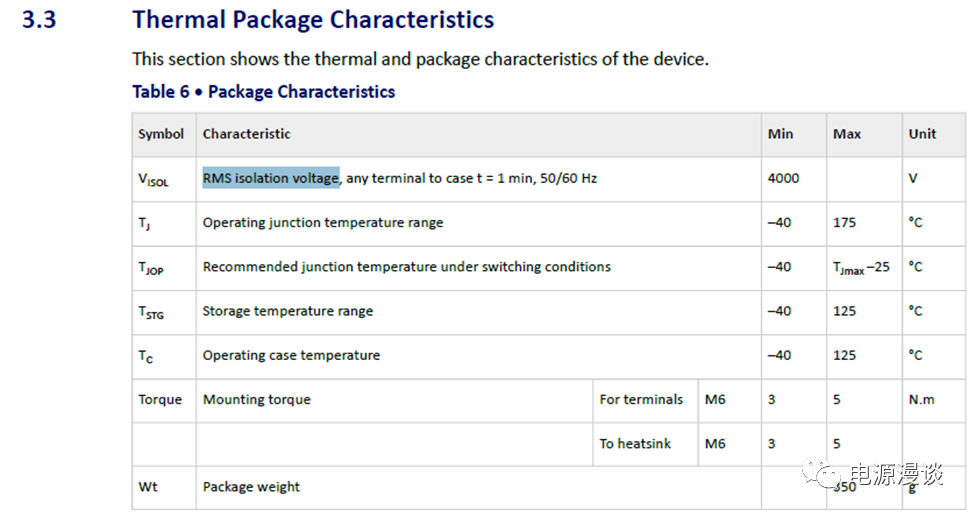975x517 pixels.
Task: Click "Operating junction temperature range" text
Action: tap(323, 222)
